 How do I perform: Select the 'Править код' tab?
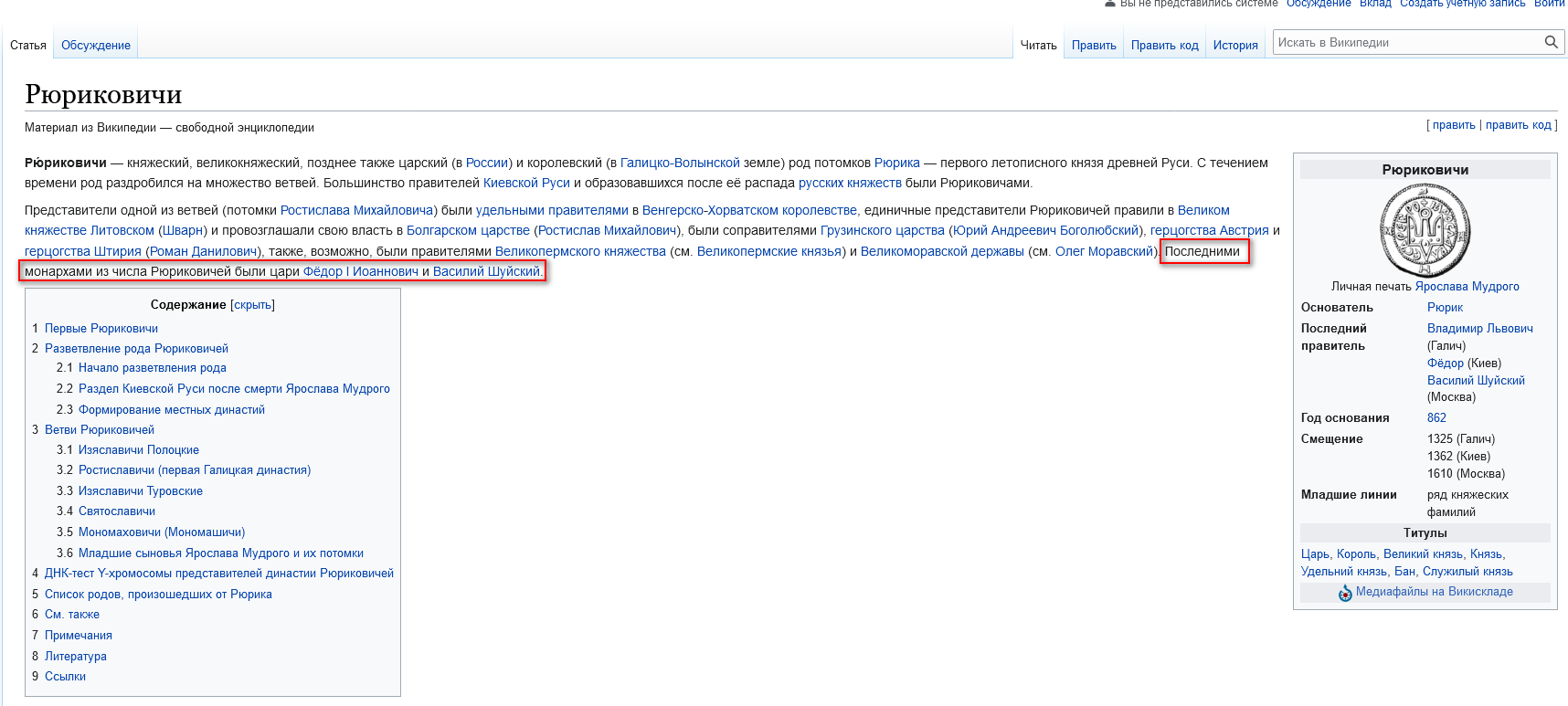(x=1164, y=46)
